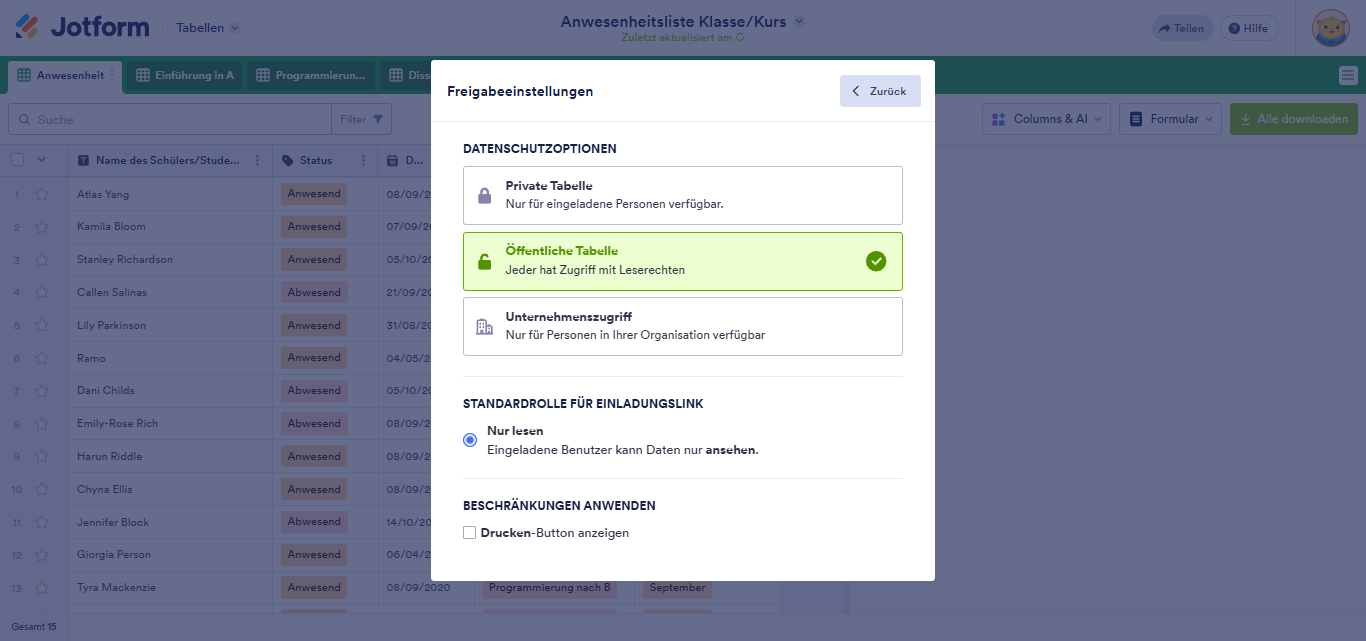Click the download icon on Alle downloaden
1366x641 pixels.
[x=1246, y=119]
